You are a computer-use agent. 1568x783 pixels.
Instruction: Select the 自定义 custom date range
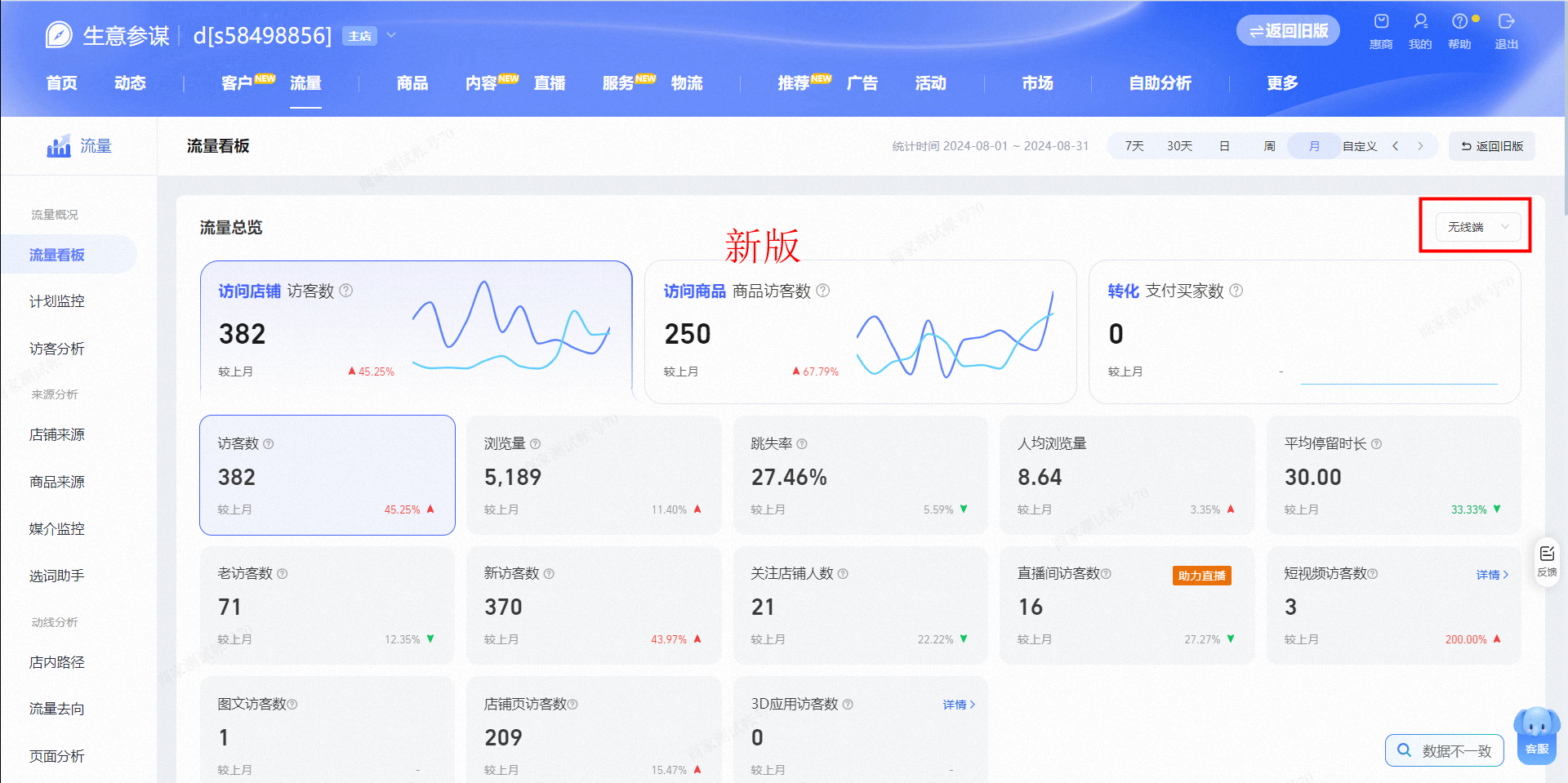click(x=1360, y=146)
